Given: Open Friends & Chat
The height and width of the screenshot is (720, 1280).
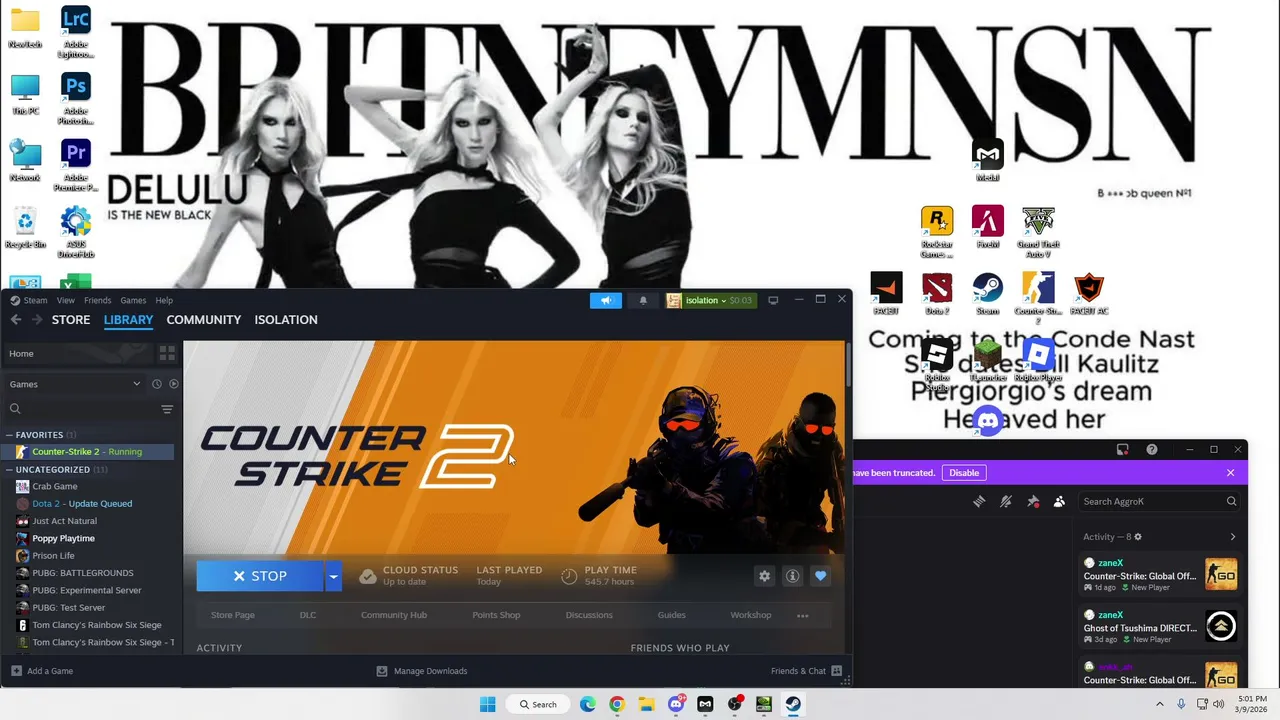Looking at the screenshot, I should 806,671.
